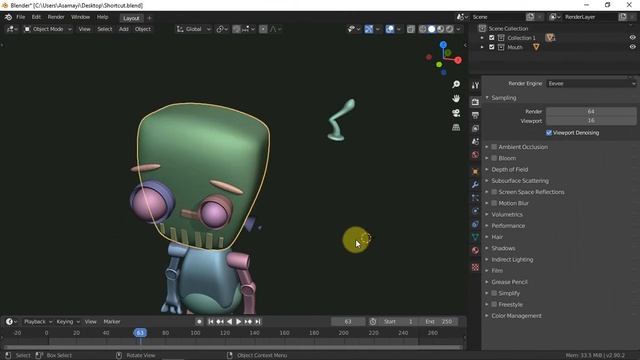
Task: Select Wireframe viewport shading mode
Action: 422,29
